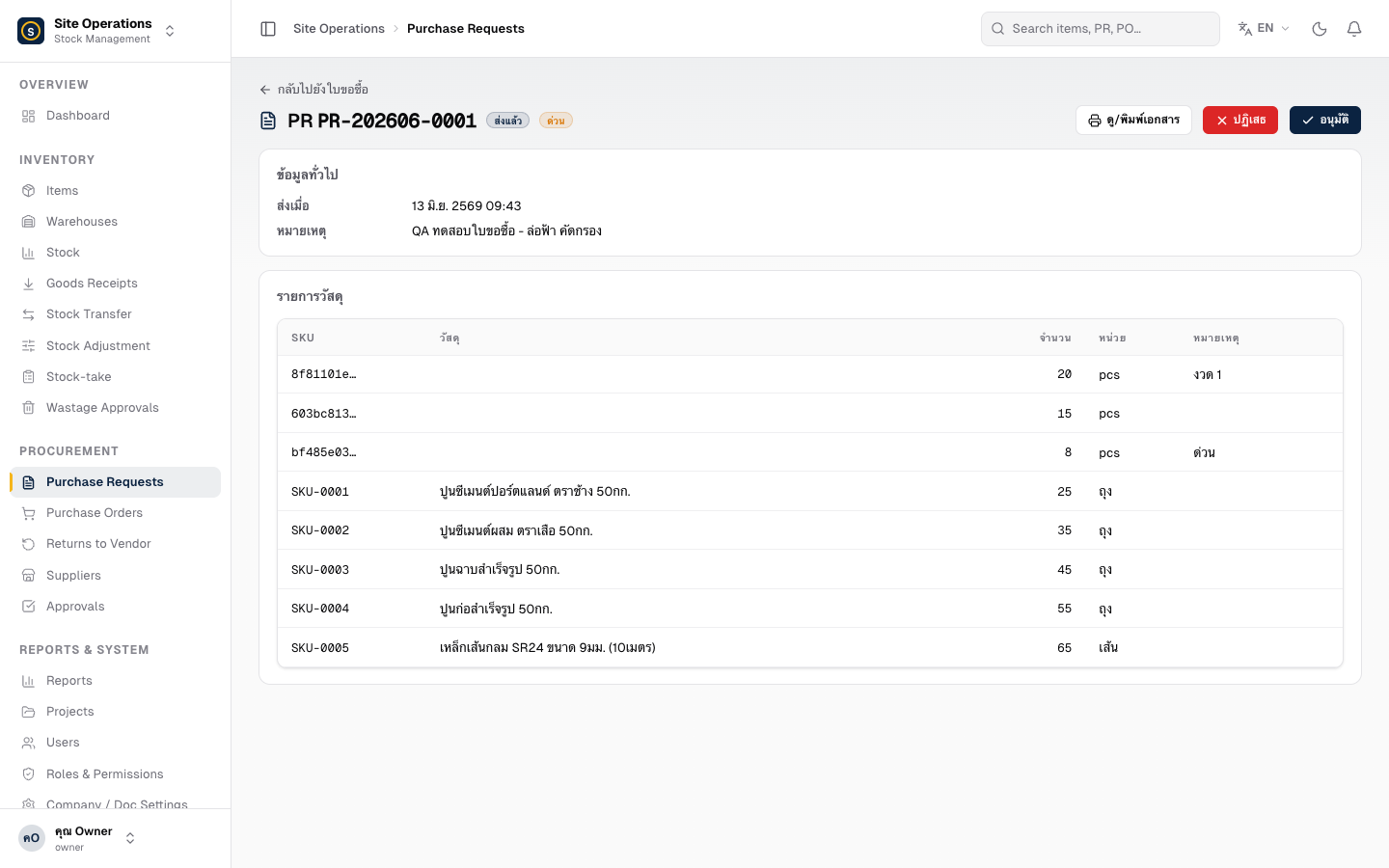Toggle the sidebar panel icon
This screenshot has height=868, width=1389.
(x=268, y=29)
